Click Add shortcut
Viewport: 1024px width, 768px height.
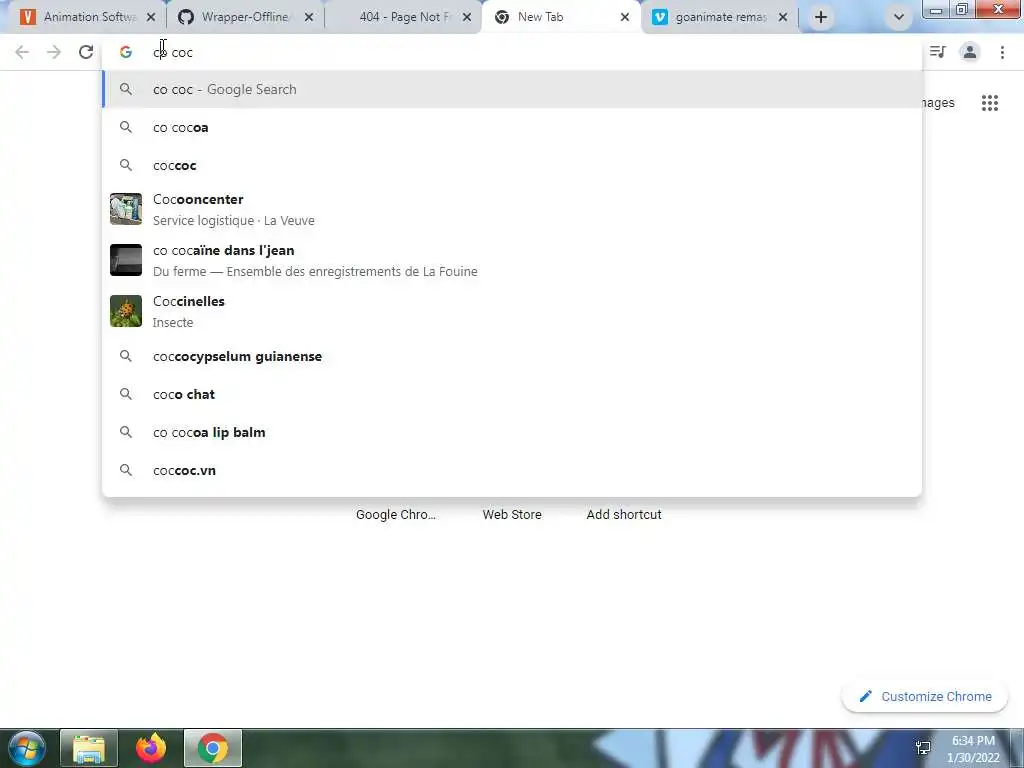coord(624,515)
